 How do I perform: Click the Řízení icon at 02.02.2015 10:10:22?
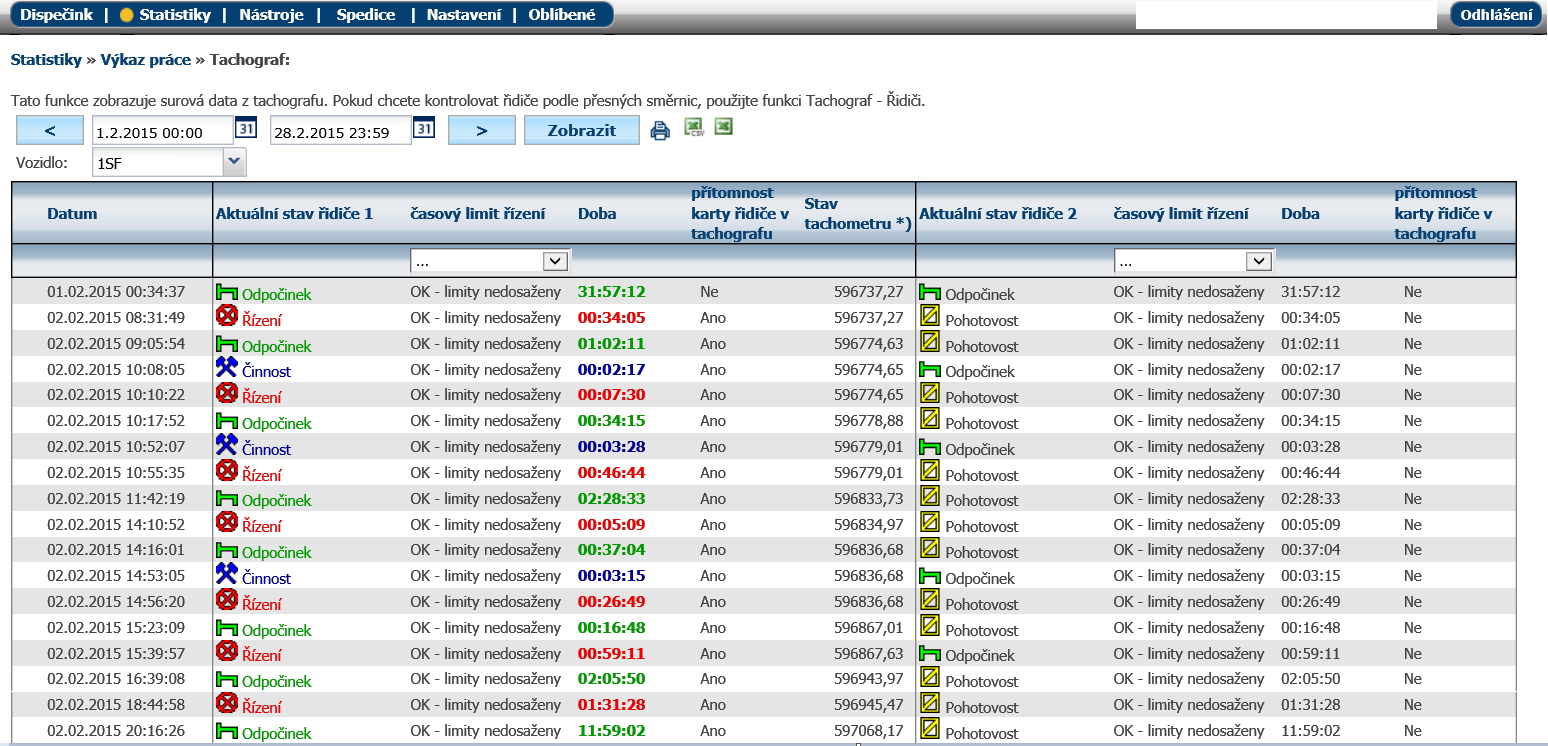pos(227,393)
